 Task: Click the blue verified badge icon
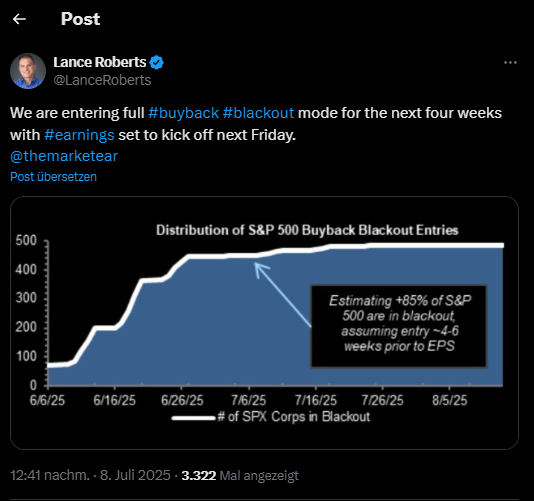tap(157, 63)
